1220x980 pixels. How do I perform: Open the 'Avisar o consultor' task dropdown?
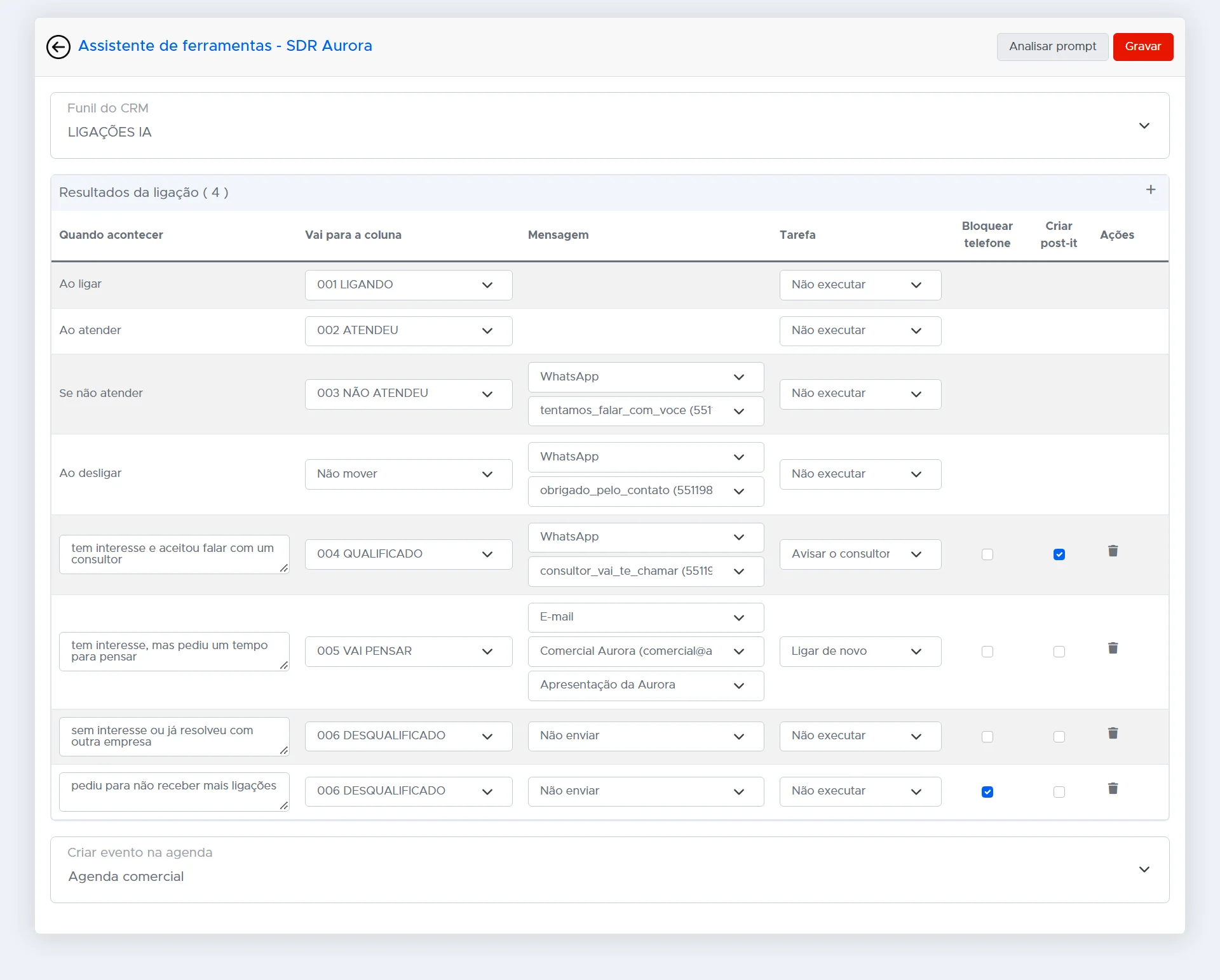click(860, 554)
